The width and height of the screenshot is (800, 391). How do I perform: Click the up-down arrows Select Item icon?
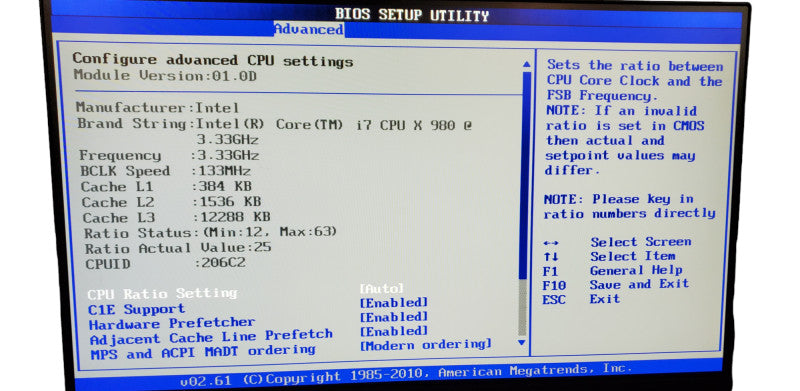(x=551, y=257)
